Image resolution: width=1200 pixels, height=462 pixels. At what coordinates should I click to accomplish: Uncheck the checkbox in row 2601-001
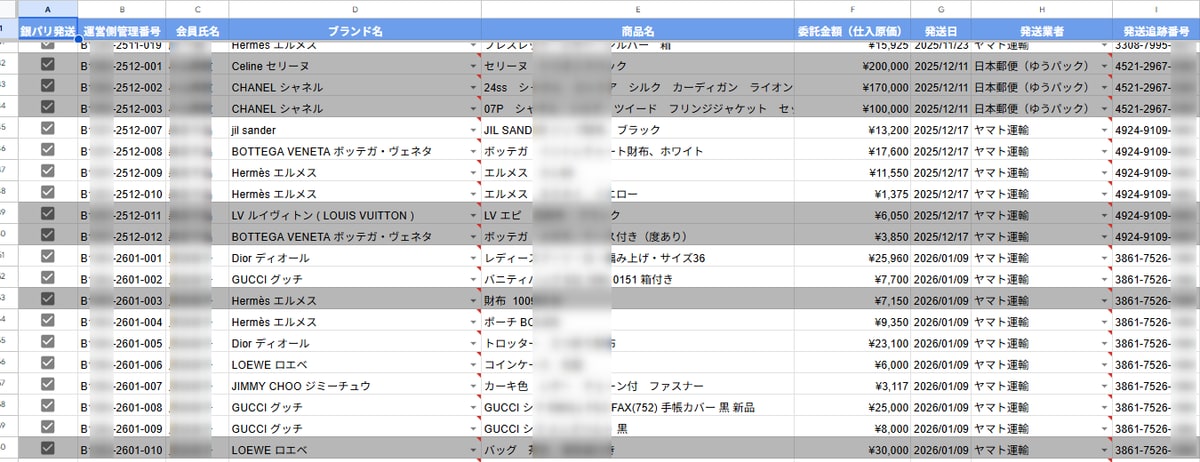(47, 257)
